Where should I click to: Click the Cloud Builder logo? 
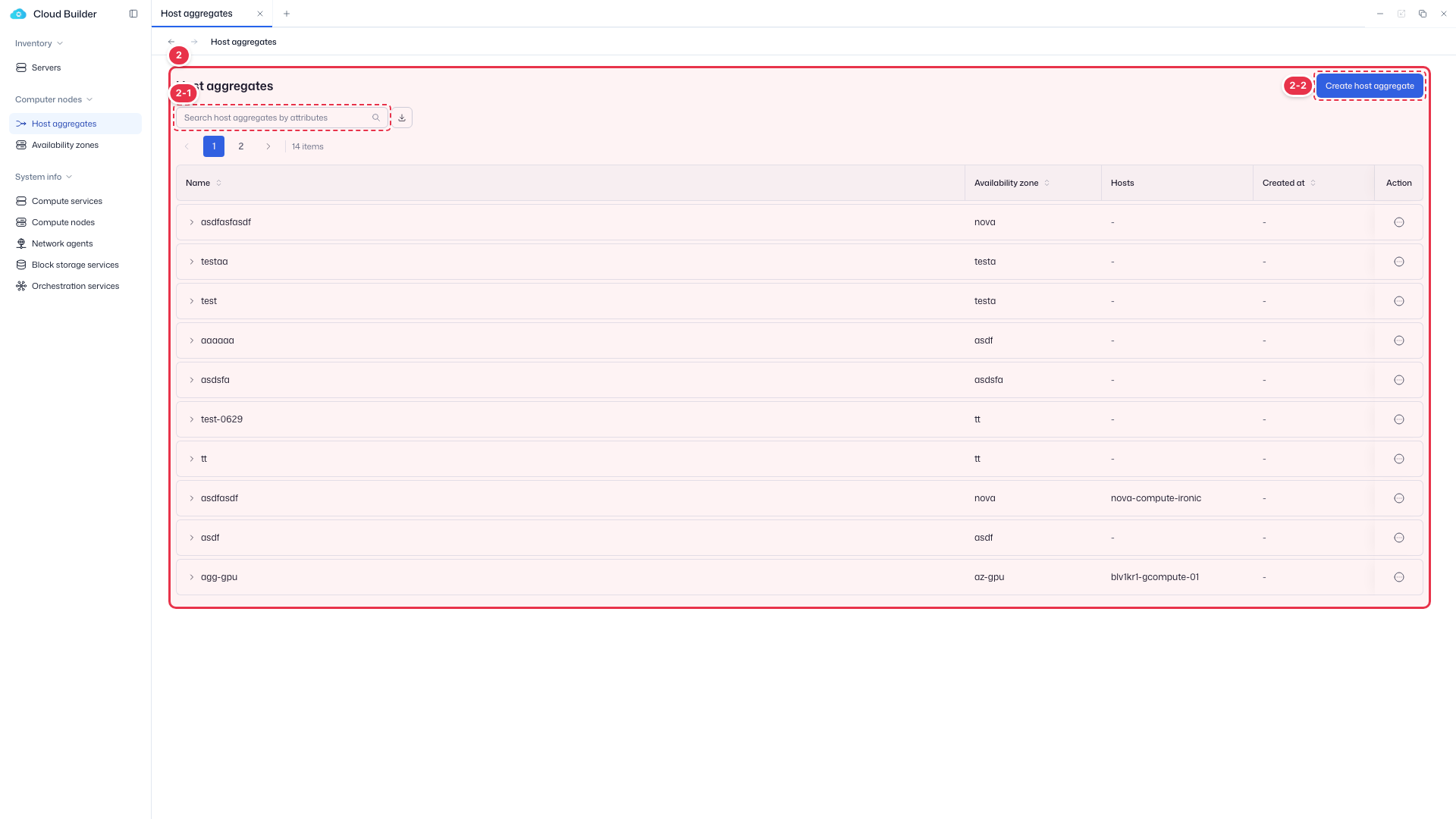click(18, 14)
